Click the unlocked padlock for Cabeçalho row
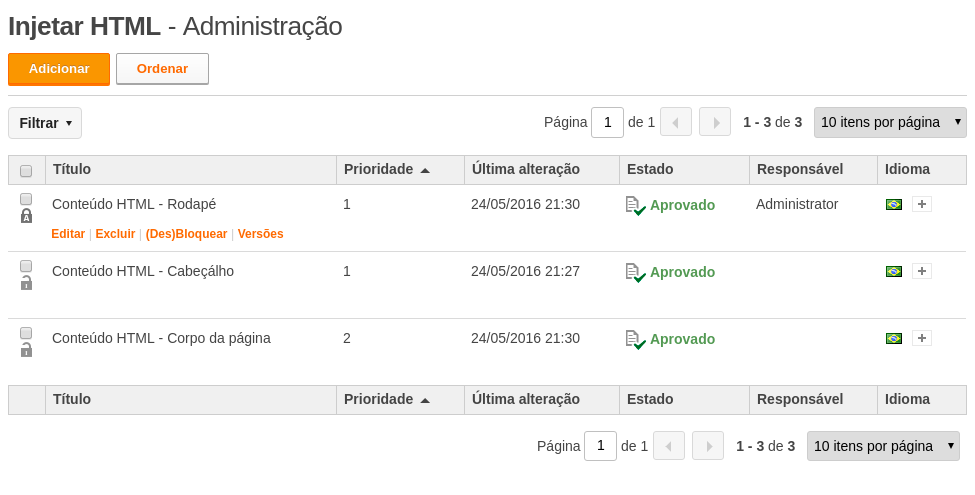The width and height of the screenshot is (975, 495). [26, 284]
